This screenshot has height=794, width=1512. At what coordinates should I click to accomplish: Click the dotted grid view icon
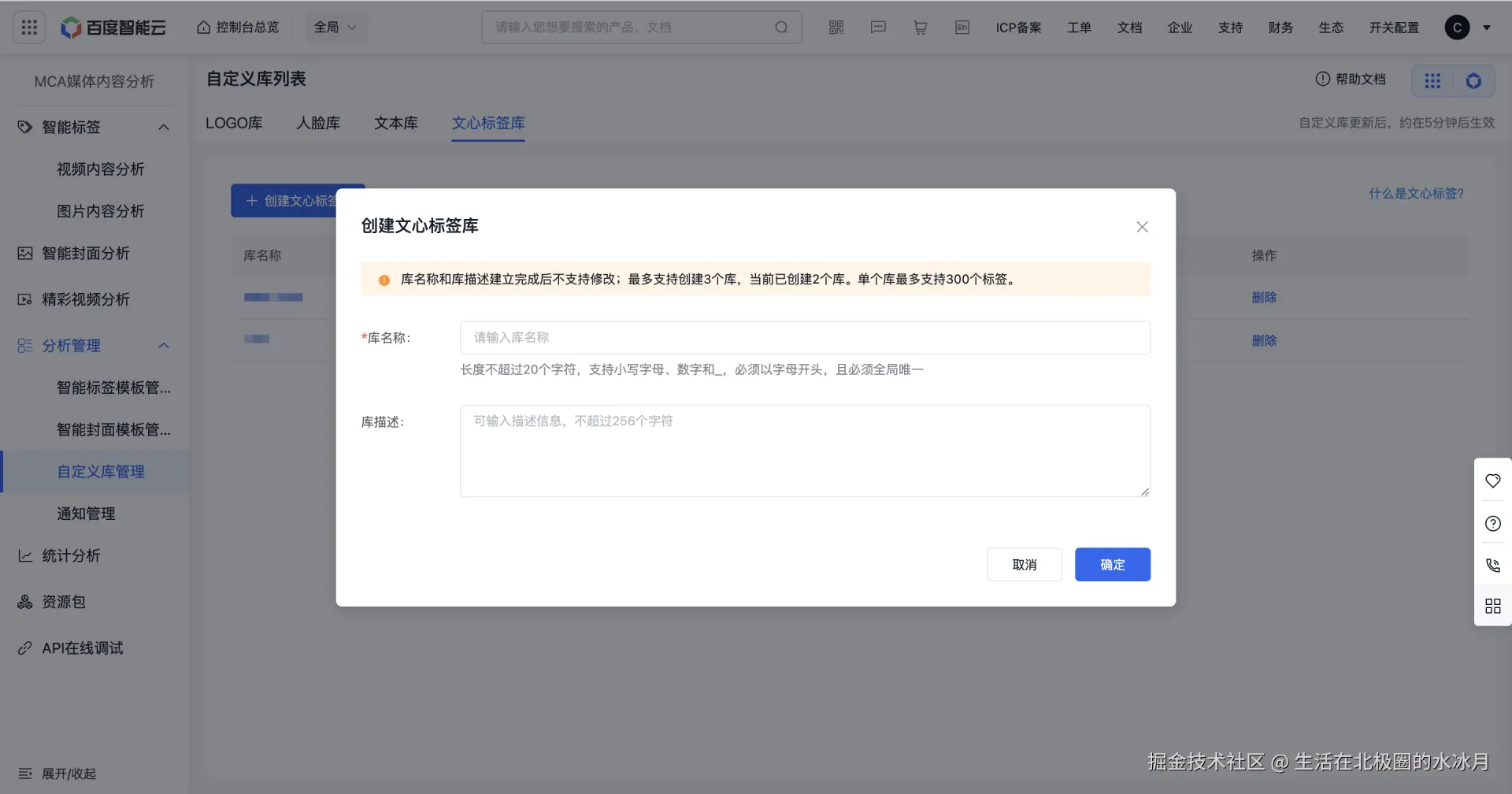click(1432, 80)
